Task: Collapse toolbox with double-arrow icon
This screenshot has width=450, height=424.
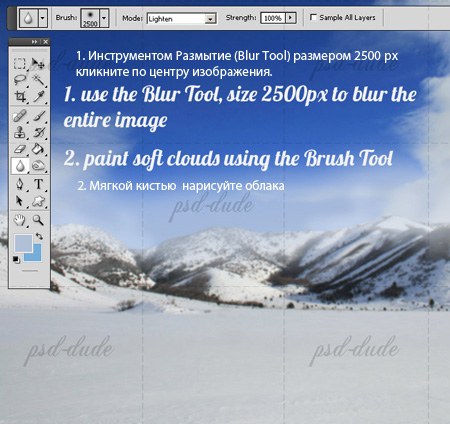Action: (x=34, y=42)
